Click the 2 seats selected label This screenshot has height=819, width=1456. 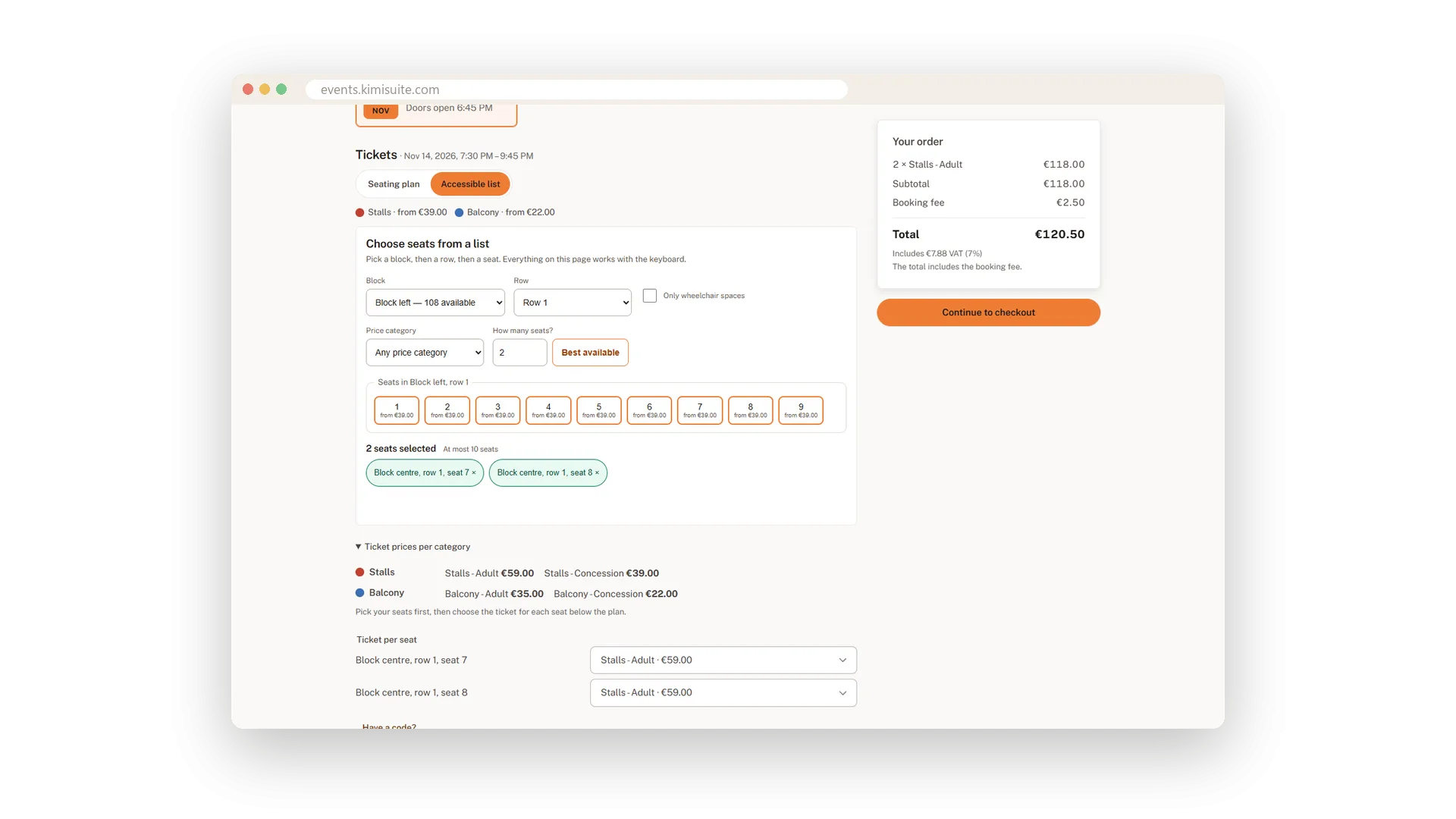click(400, 449)
